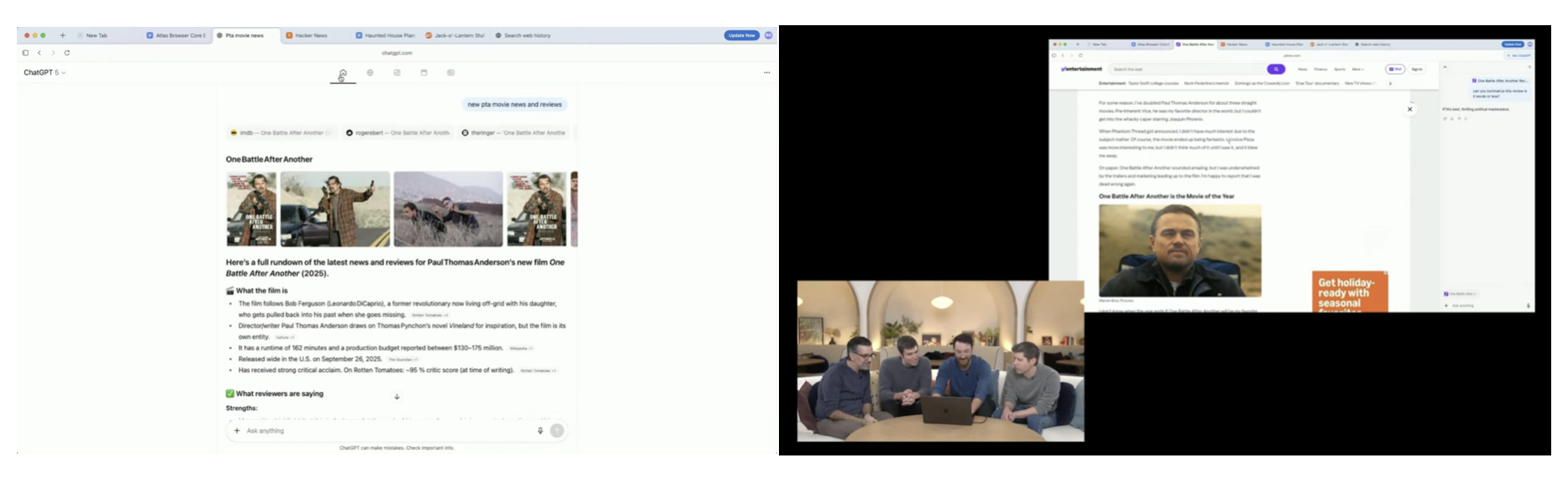The height and width of the screenshot is (479, 1568).
Task: Open the three-dots more options menu
Action: (766, 73)
